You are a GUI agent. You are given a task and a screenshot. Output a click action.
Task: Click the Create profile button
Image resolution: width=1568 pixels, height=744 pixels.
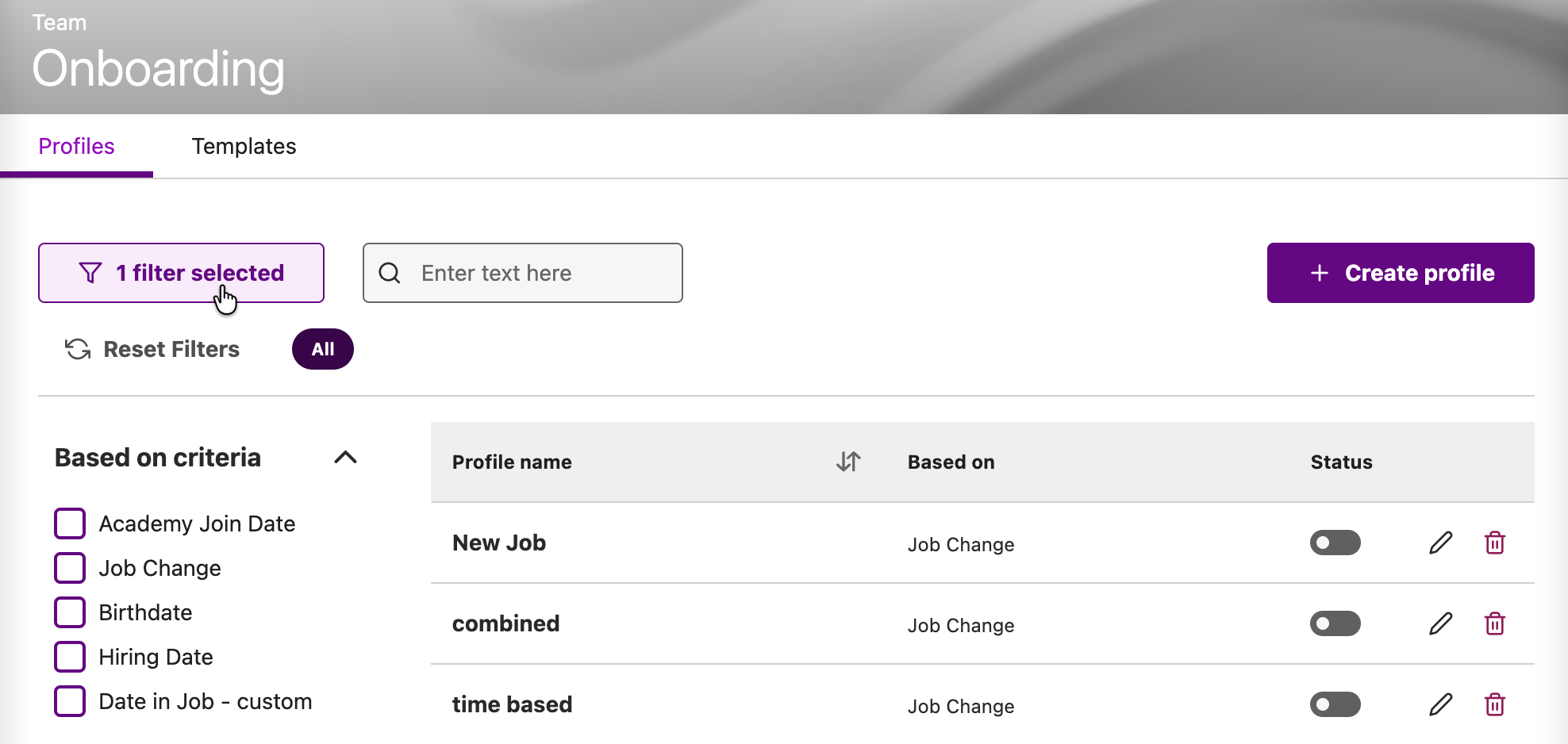point(1401,273)
